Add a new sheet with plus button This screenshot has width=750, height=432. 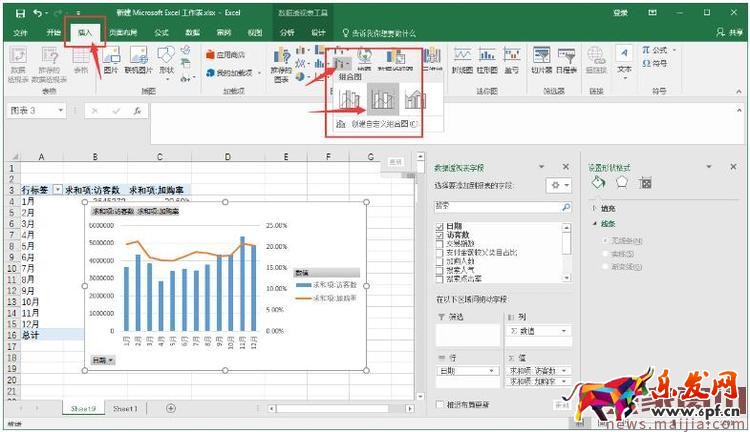[x=170, y=408]
